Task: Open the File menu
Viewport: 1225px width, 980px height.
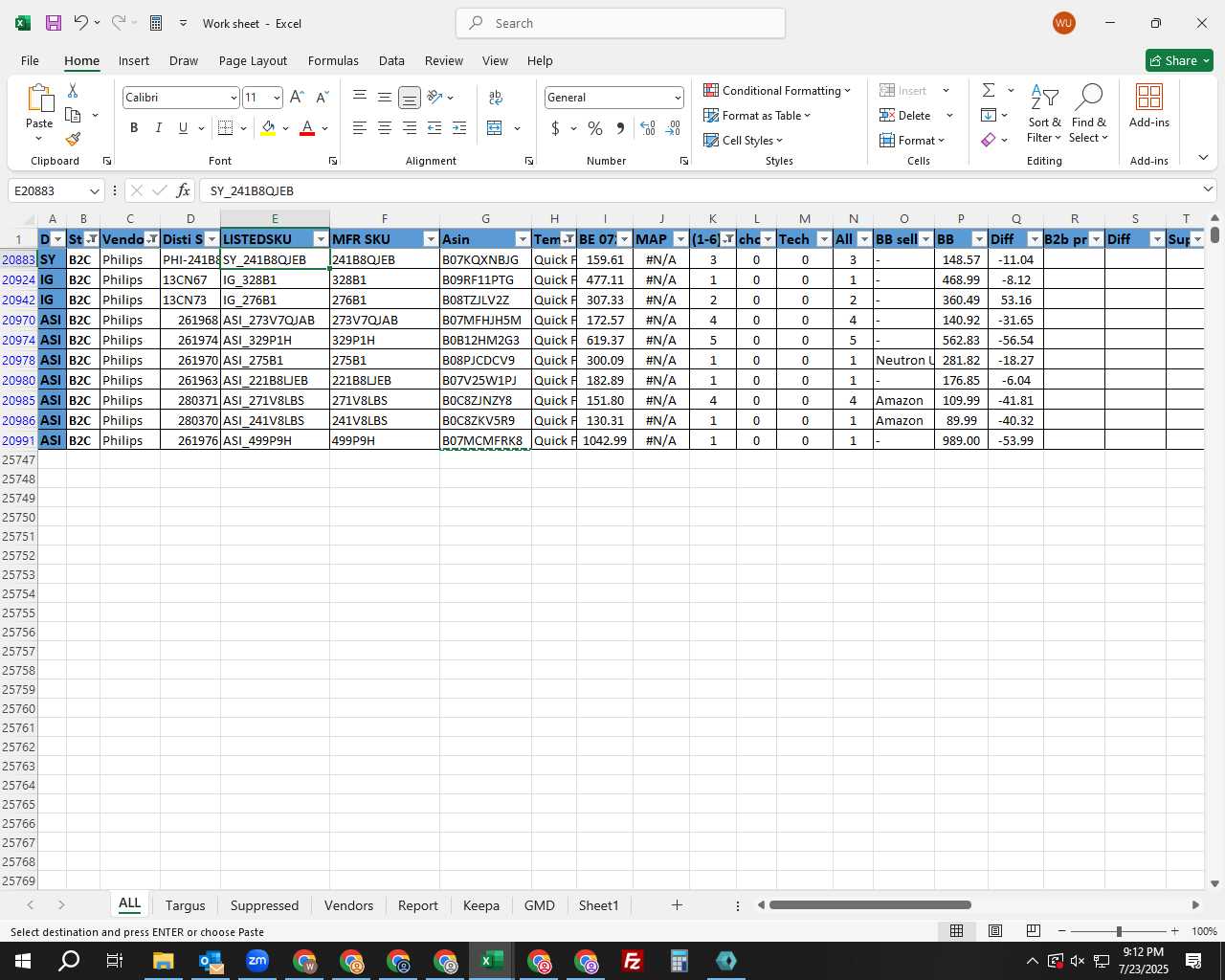Action: 30,60
